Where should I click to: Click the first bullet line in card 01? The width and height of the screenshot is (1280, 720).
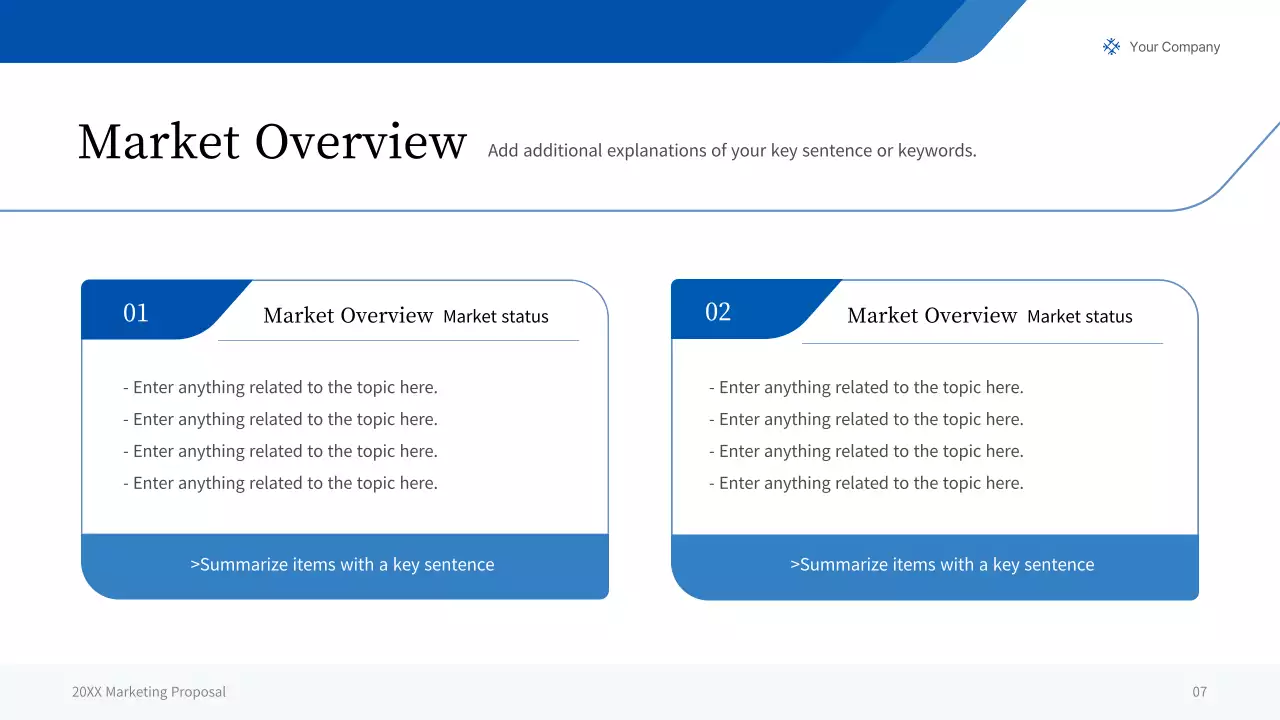coord(280,387)
